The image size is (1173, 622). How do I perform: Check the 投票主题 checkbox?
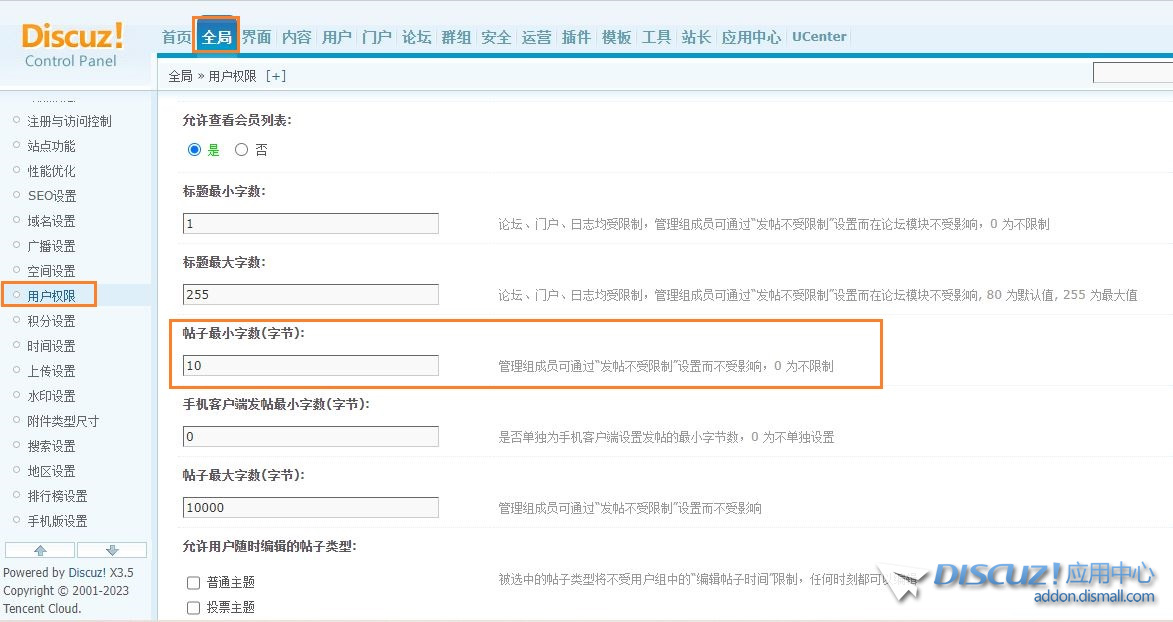pyautogui.click(x=194, y=608)
